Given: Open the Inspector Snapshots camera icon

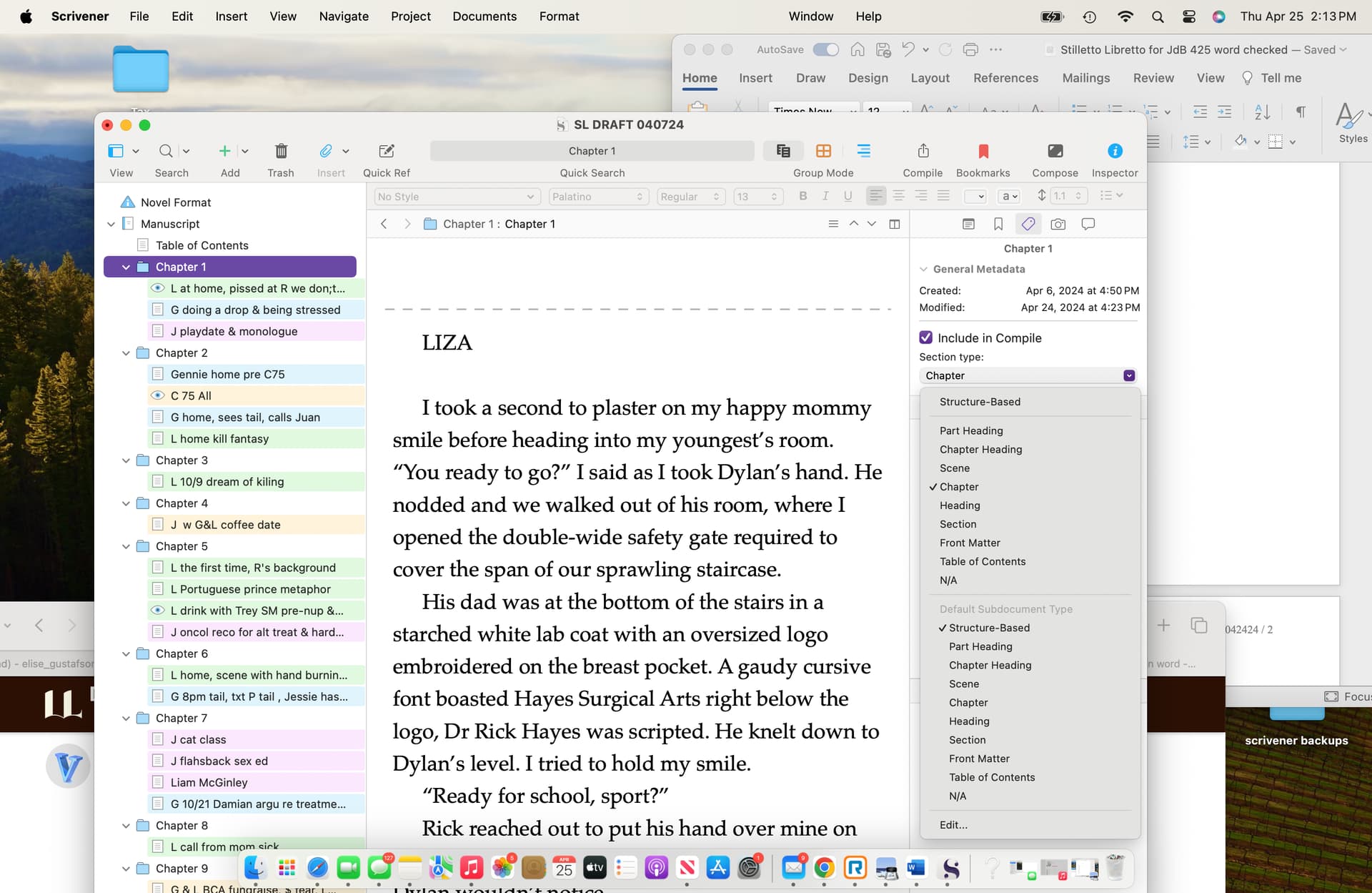Looking at the screenshot, I should (1058, 224).
